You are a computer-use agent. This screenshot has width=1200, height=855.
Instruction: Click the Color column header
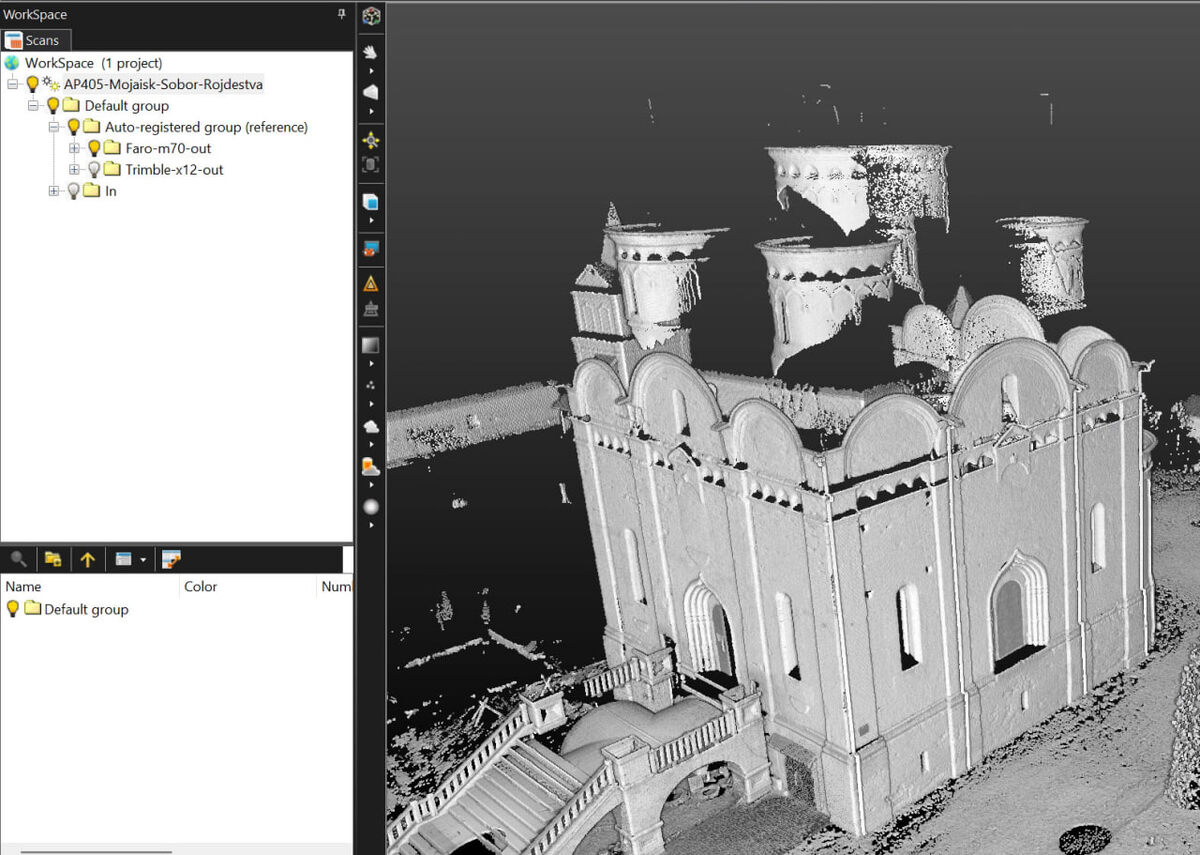[247, 586]
